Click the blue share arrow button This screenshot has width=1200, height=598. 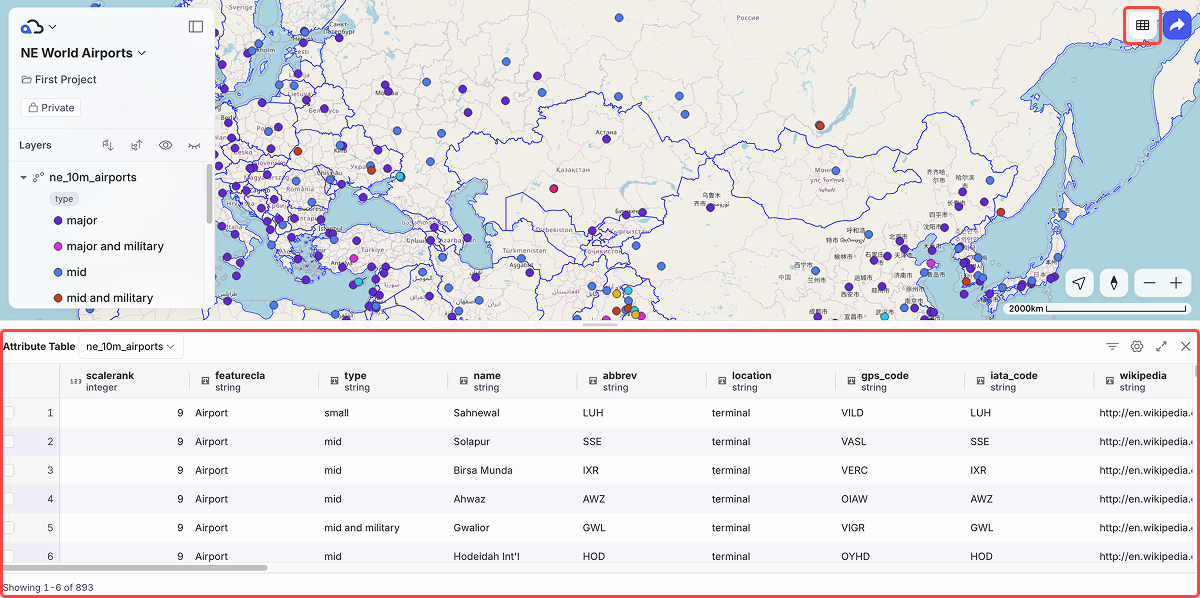click(x=1179, y=25)
